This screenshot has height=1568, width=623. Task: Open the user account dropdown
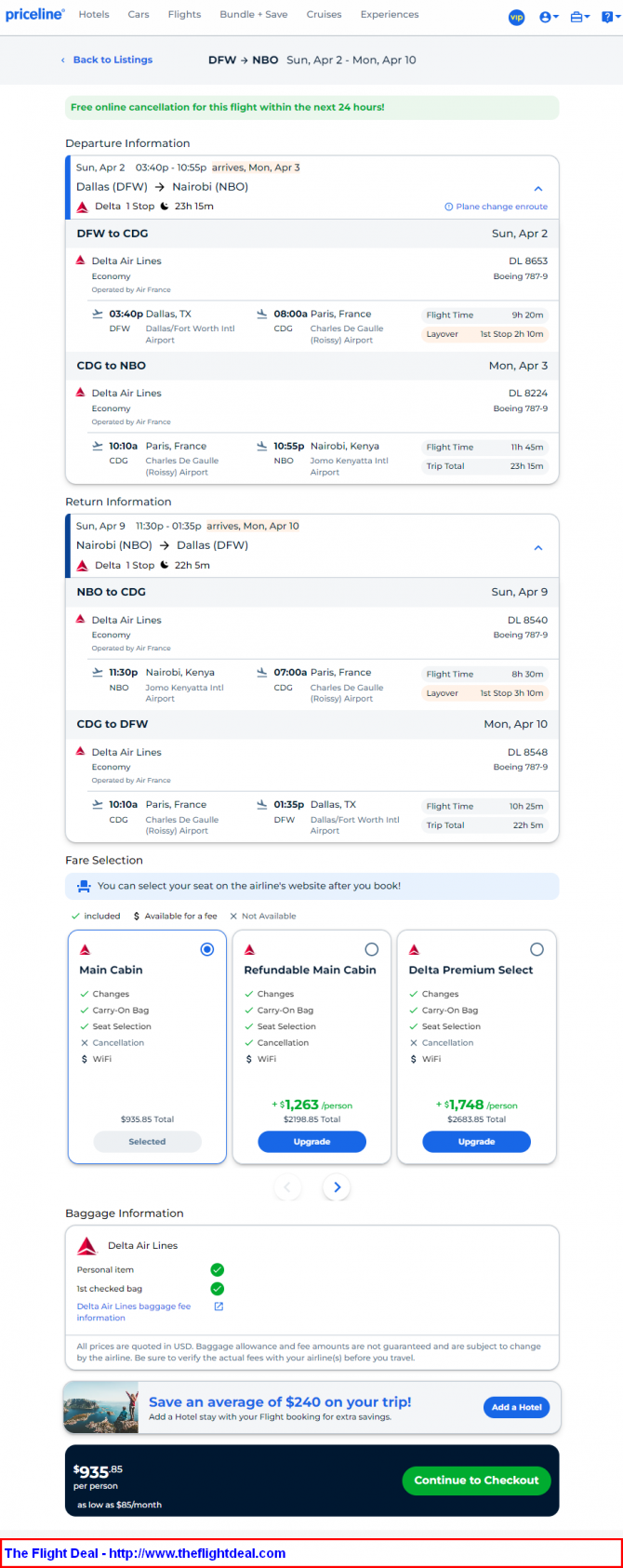click(549, 17)
